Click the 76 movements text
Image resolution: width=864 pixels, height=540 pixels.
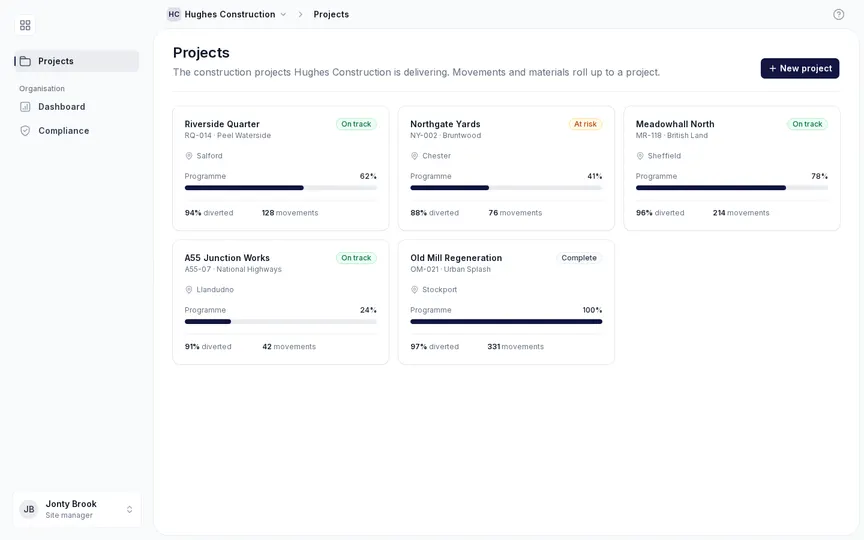click(515, 213)
